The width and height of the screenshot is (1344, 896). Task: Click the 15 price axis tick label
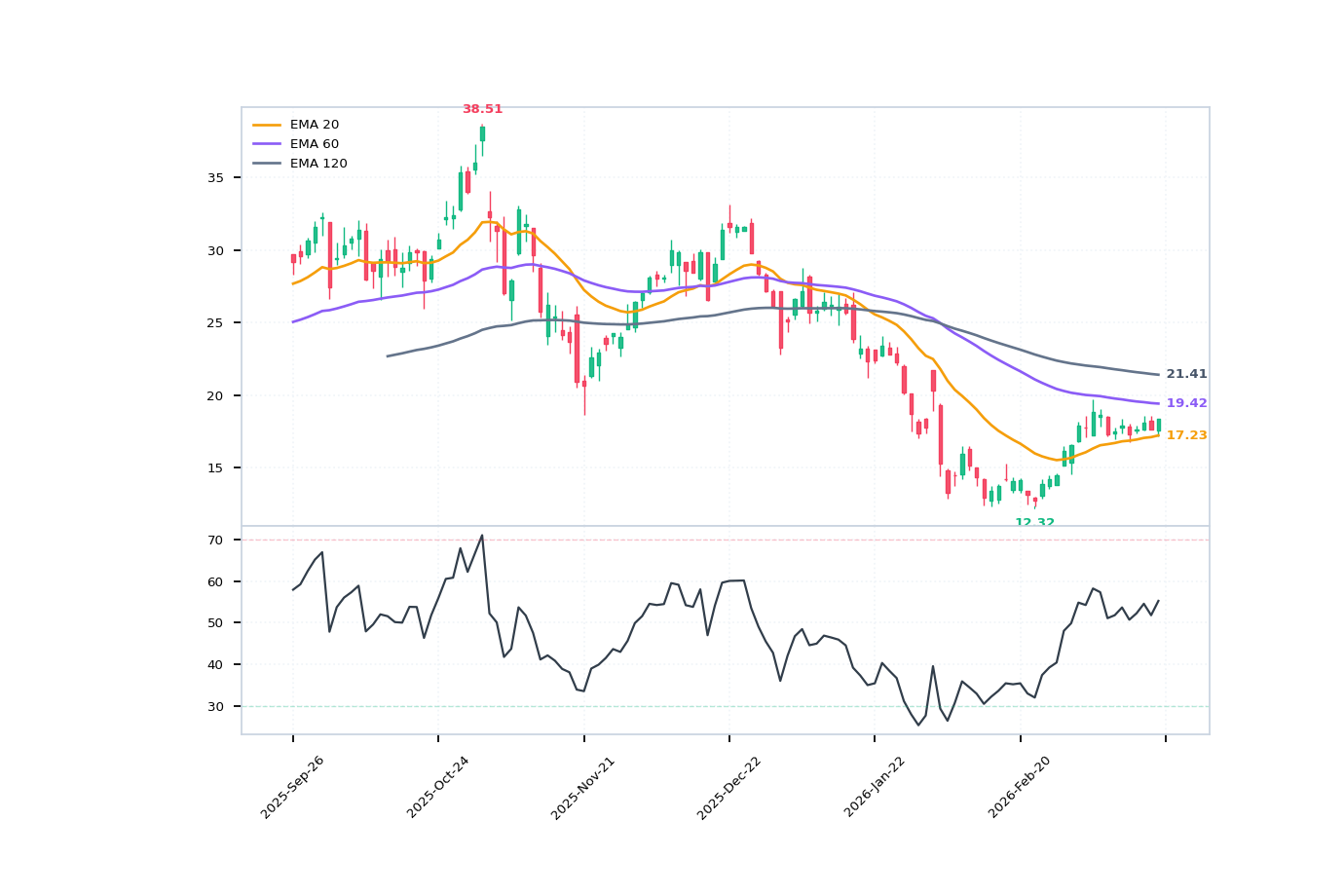(215, 468)
